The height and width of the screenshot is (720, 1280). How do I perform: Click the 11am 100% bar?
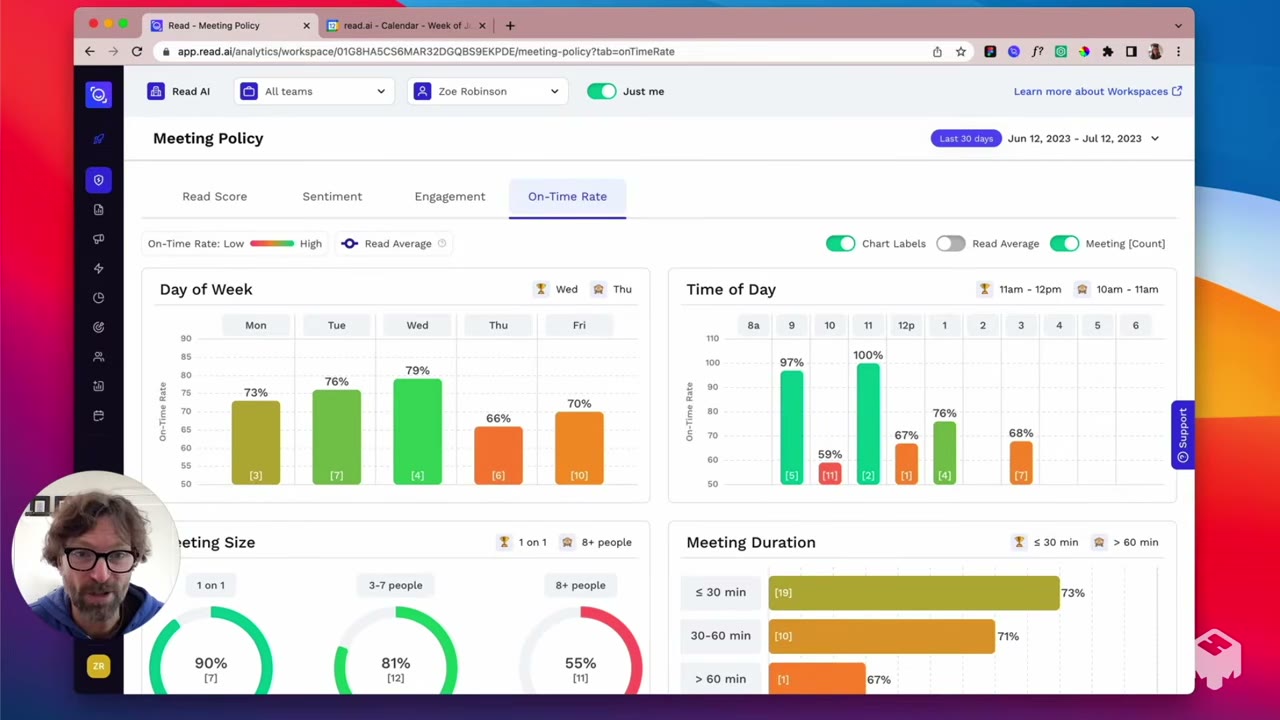(x=868, y=424)
